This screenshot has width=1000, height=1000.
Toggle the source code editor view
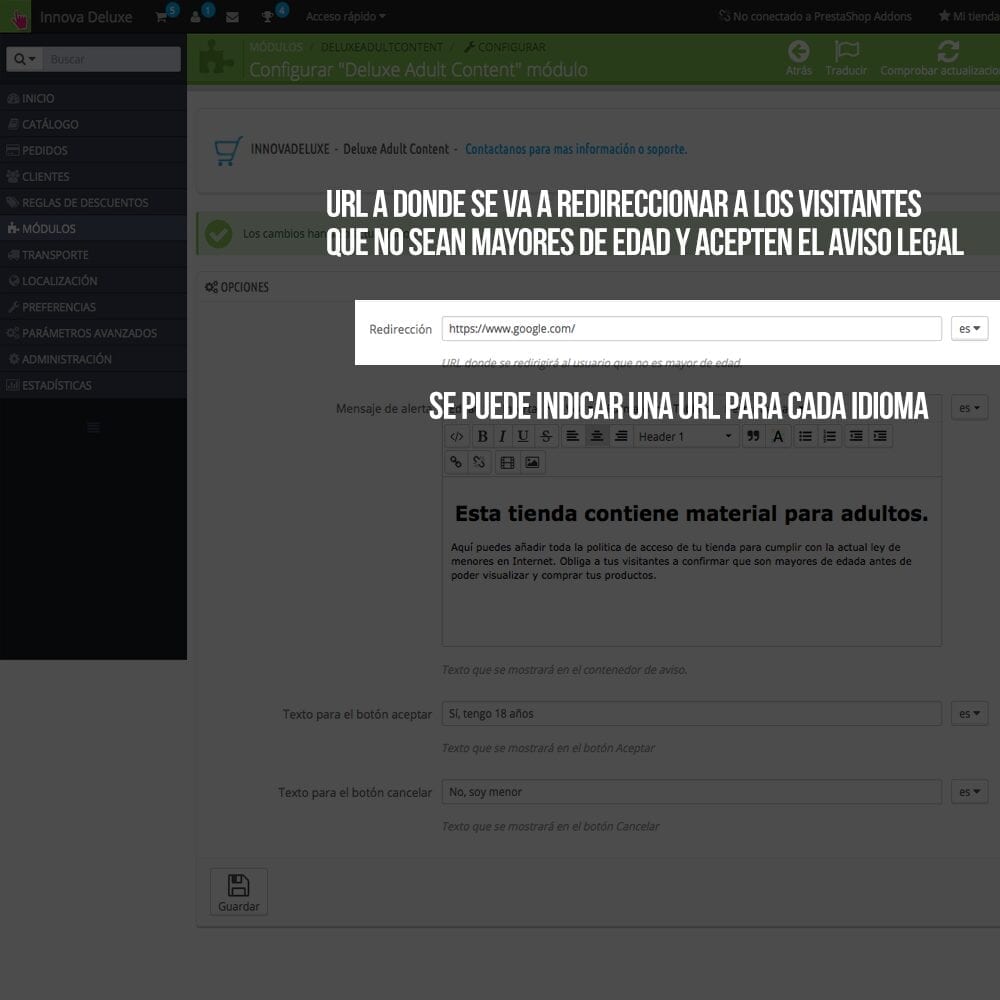click(457, 436)
